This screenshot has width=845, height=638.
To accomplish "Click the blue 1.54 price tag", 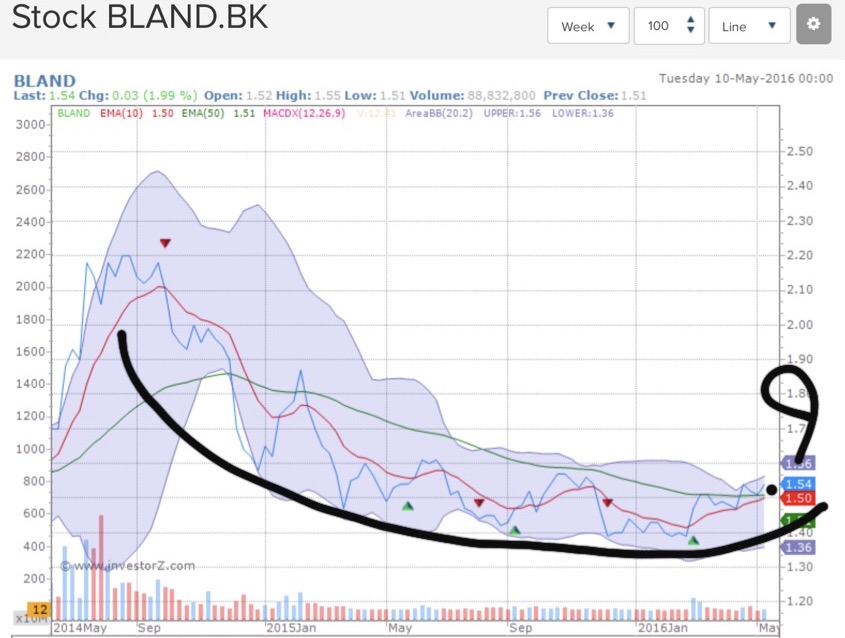I will point(798,484).
